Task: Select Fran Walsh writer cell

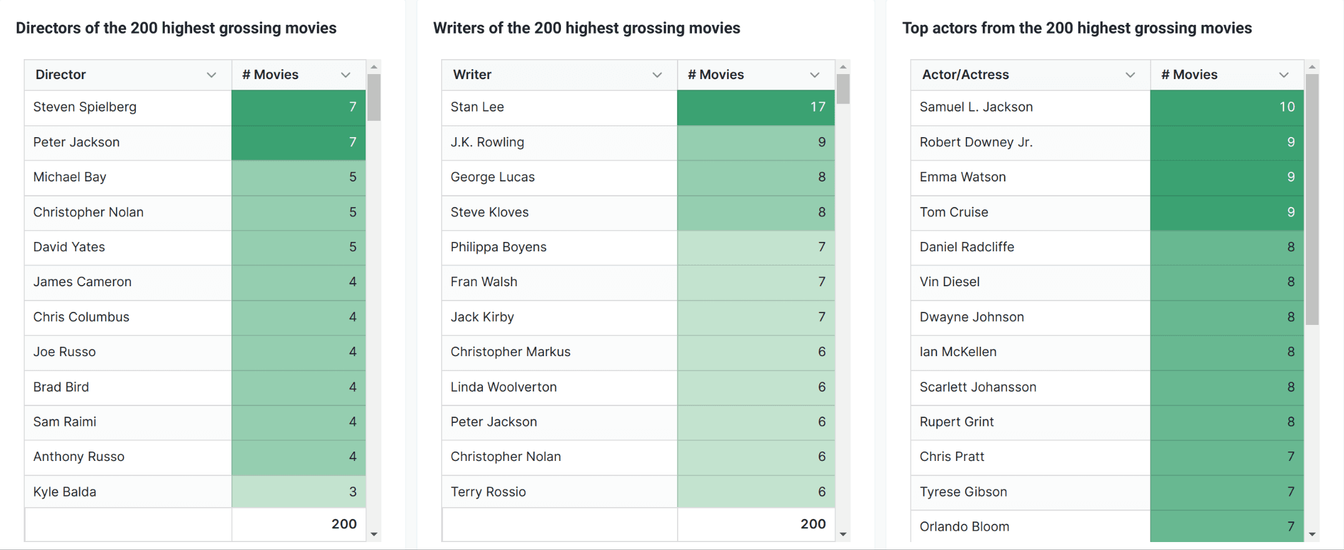Action: pyautogui.click(x=560, y=282)
